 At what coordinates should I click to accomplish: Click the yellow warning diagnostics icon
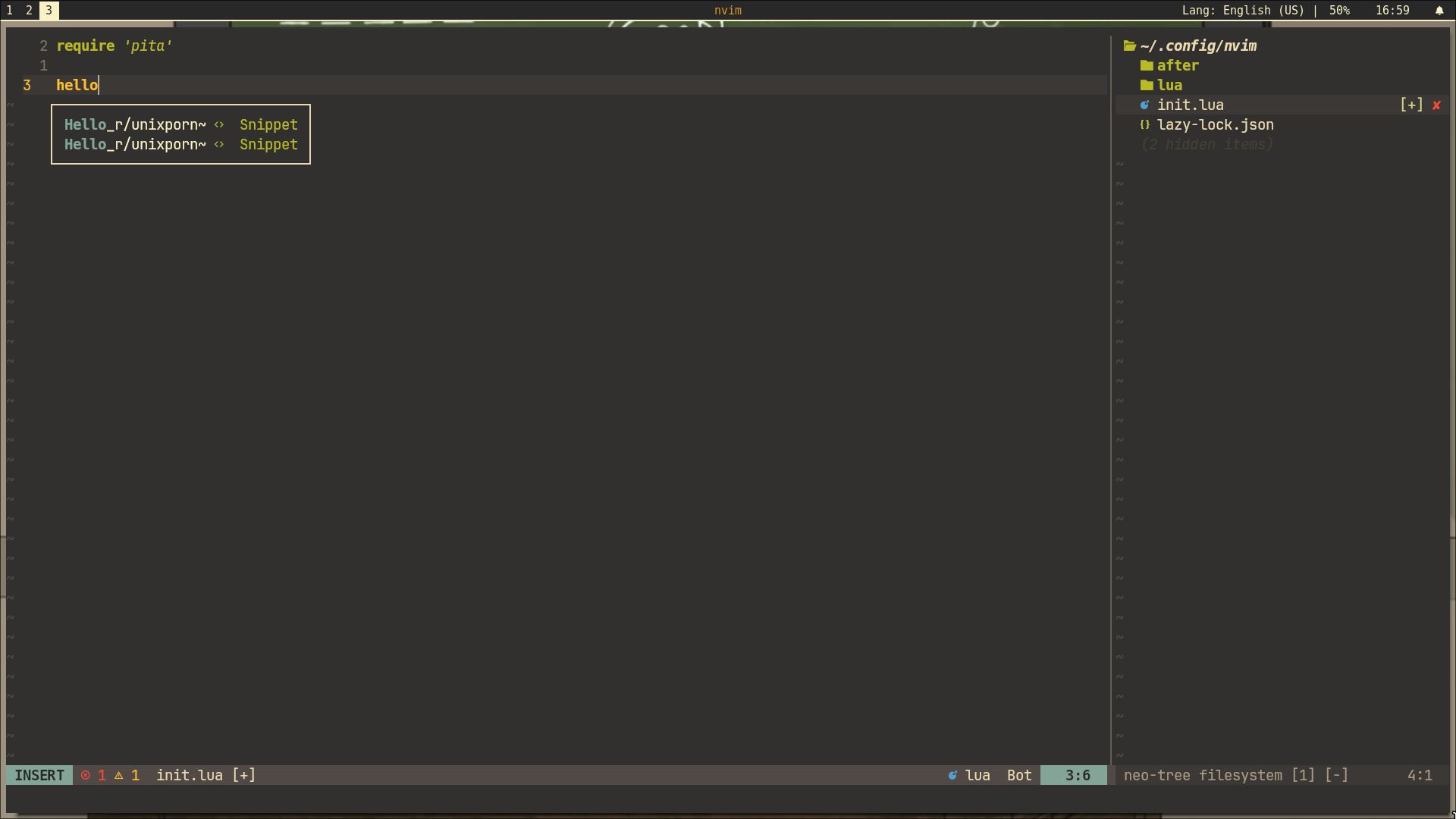click(119, 775)
